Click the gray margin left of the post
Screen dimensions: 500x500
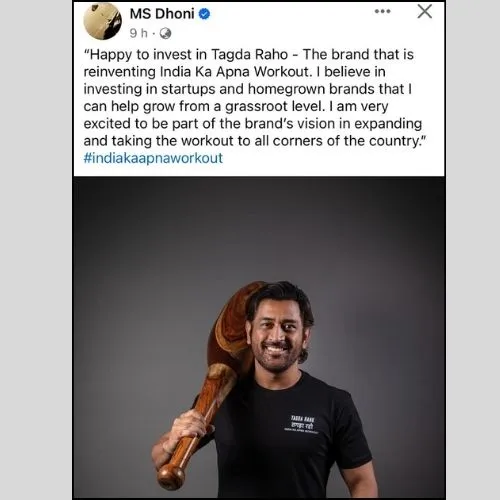[x=36, y=250]
